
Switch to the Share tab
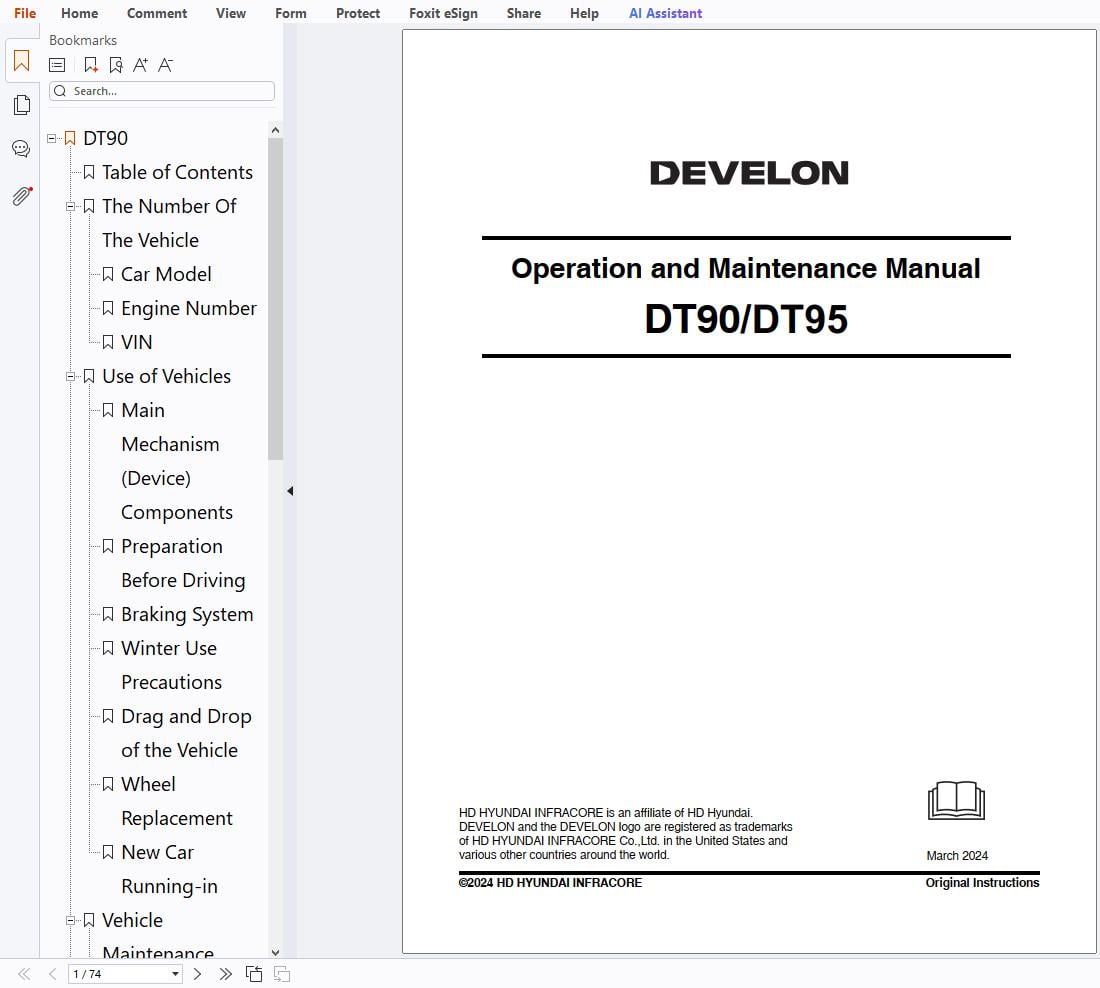click(523, 13)
